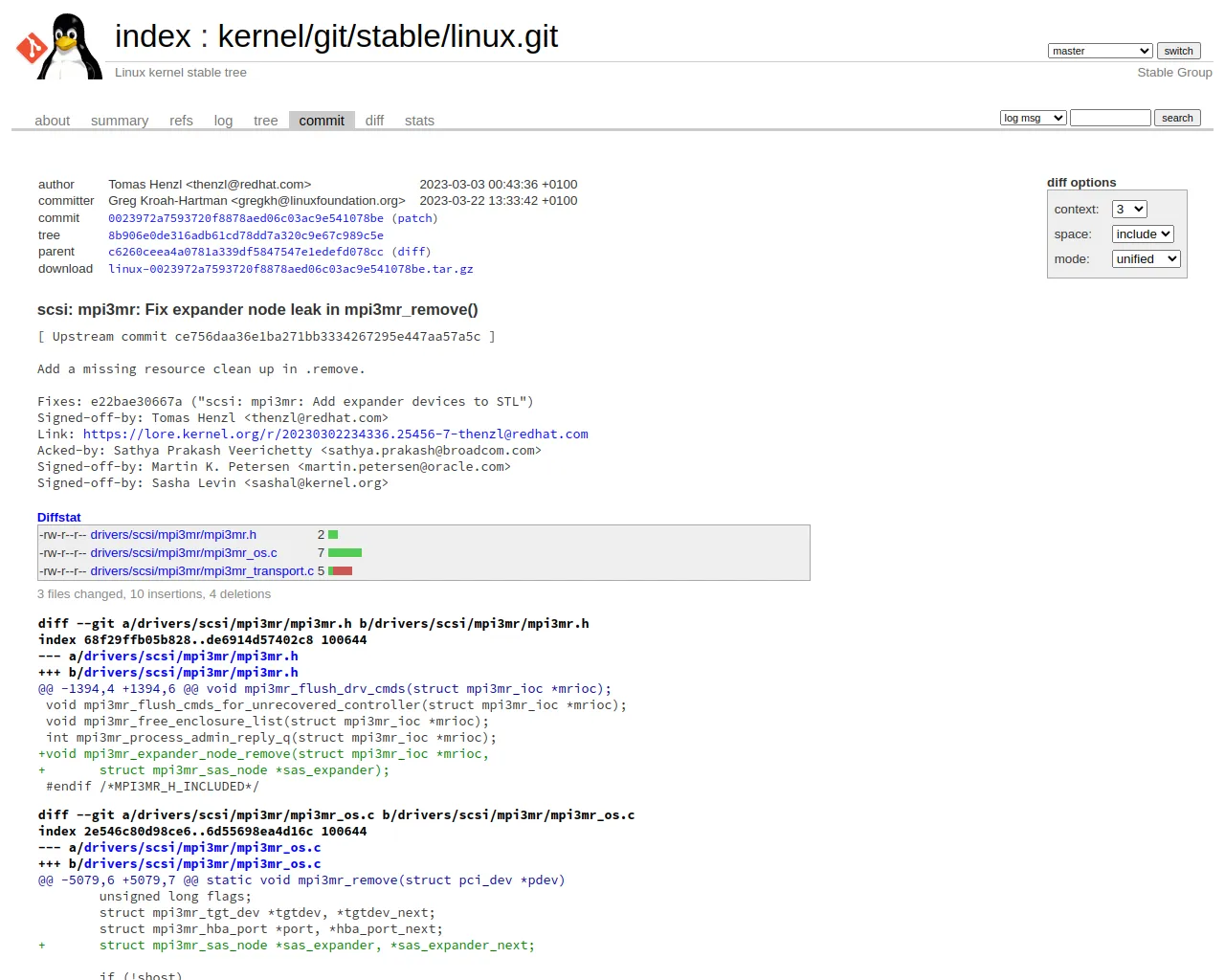Click the Diffstat heading link

point(59,517)
